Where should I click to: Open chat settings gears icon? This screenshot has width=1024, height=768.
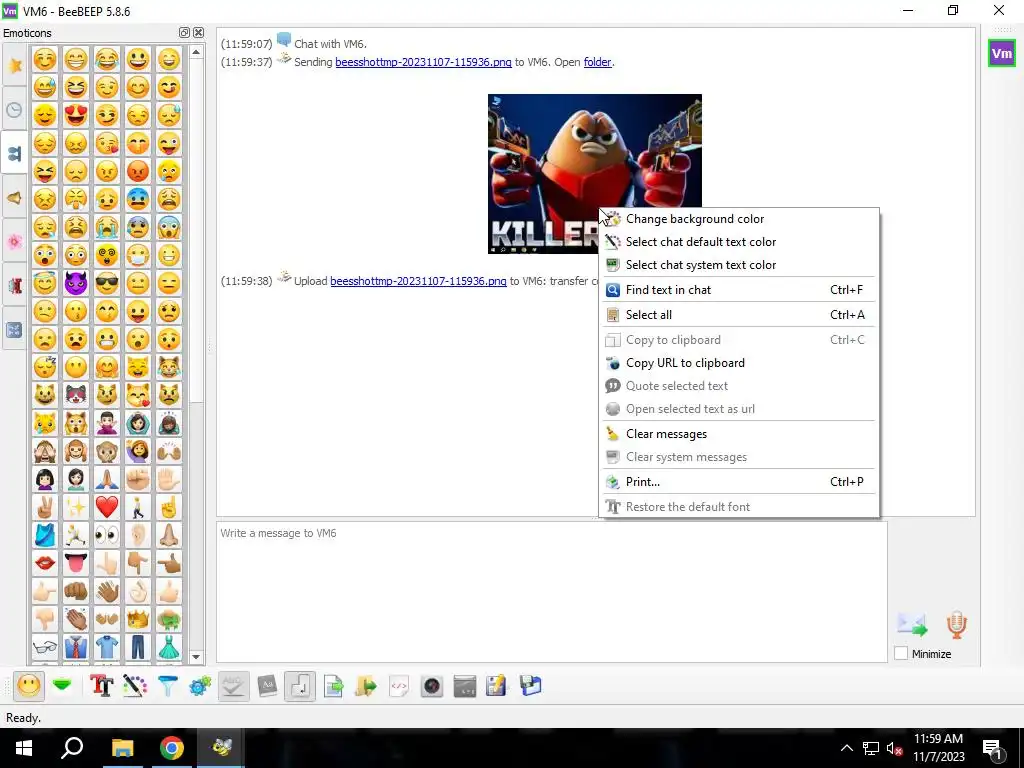coord(200,686)
